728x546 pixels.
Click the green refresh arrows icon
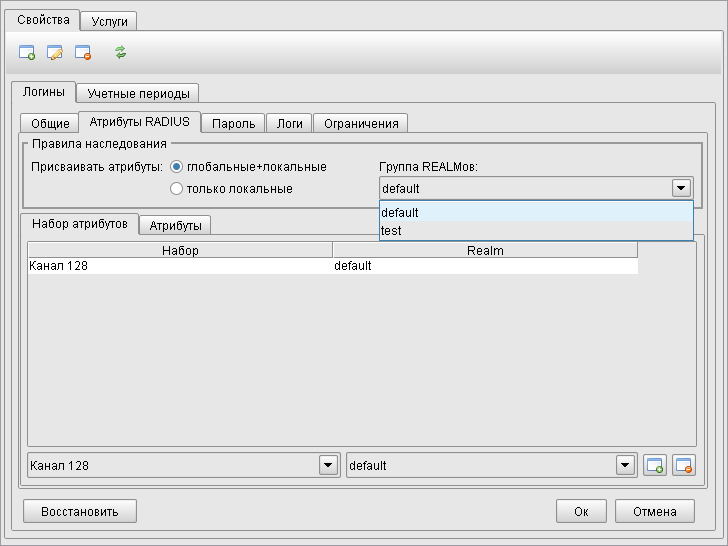tap(121, 52)
